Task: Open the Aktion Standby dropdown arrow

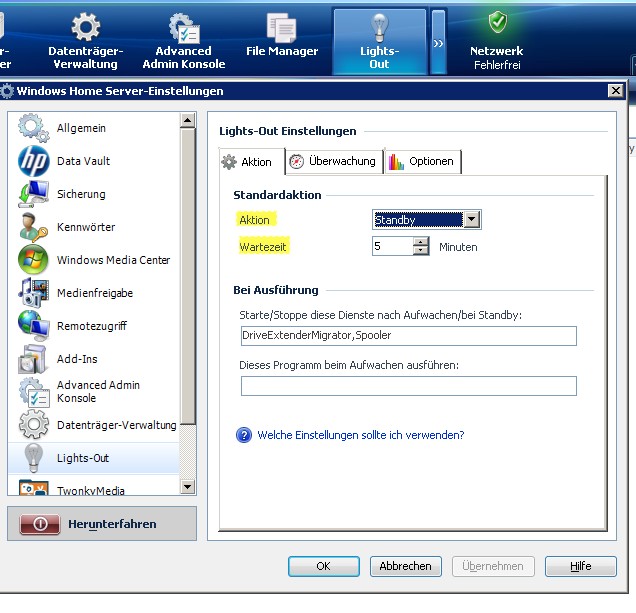Action: click(x=471, y=219)
